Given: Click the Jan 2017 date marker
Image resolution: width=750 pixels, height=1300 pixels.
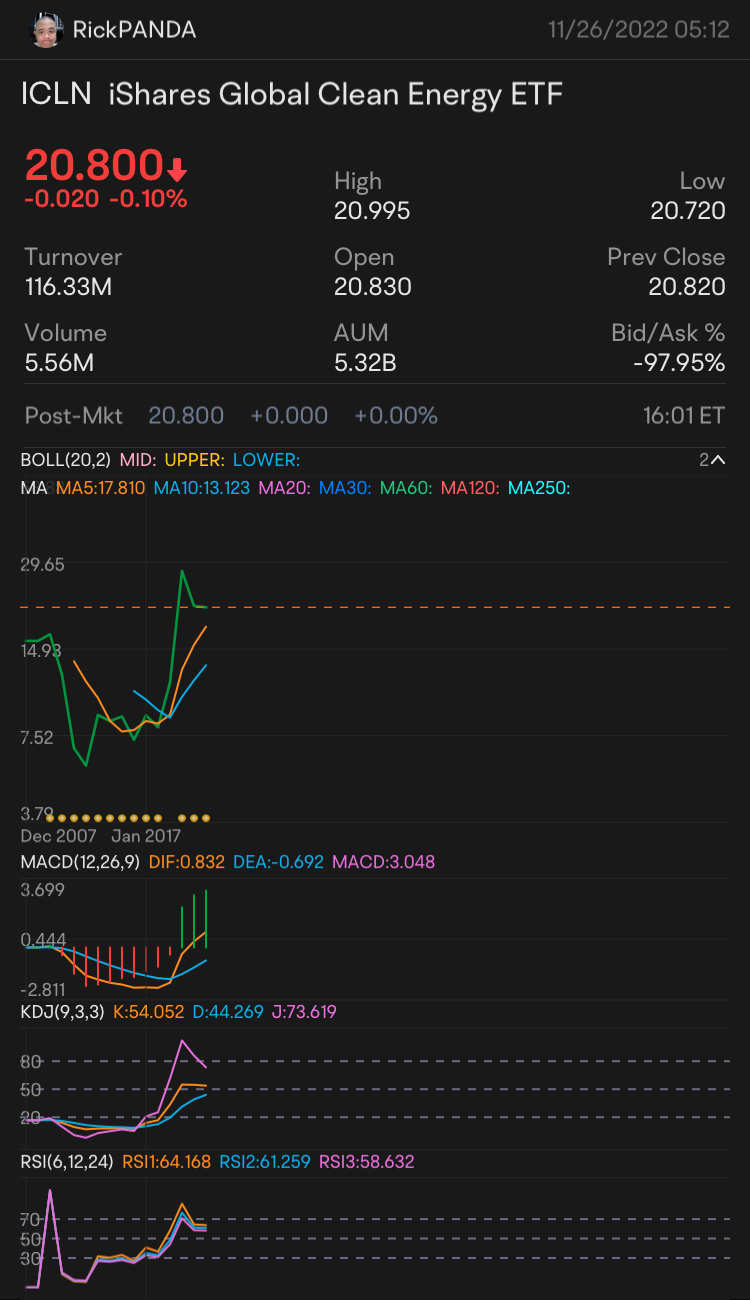Looking at the screenshot, I should coord(146,835).
